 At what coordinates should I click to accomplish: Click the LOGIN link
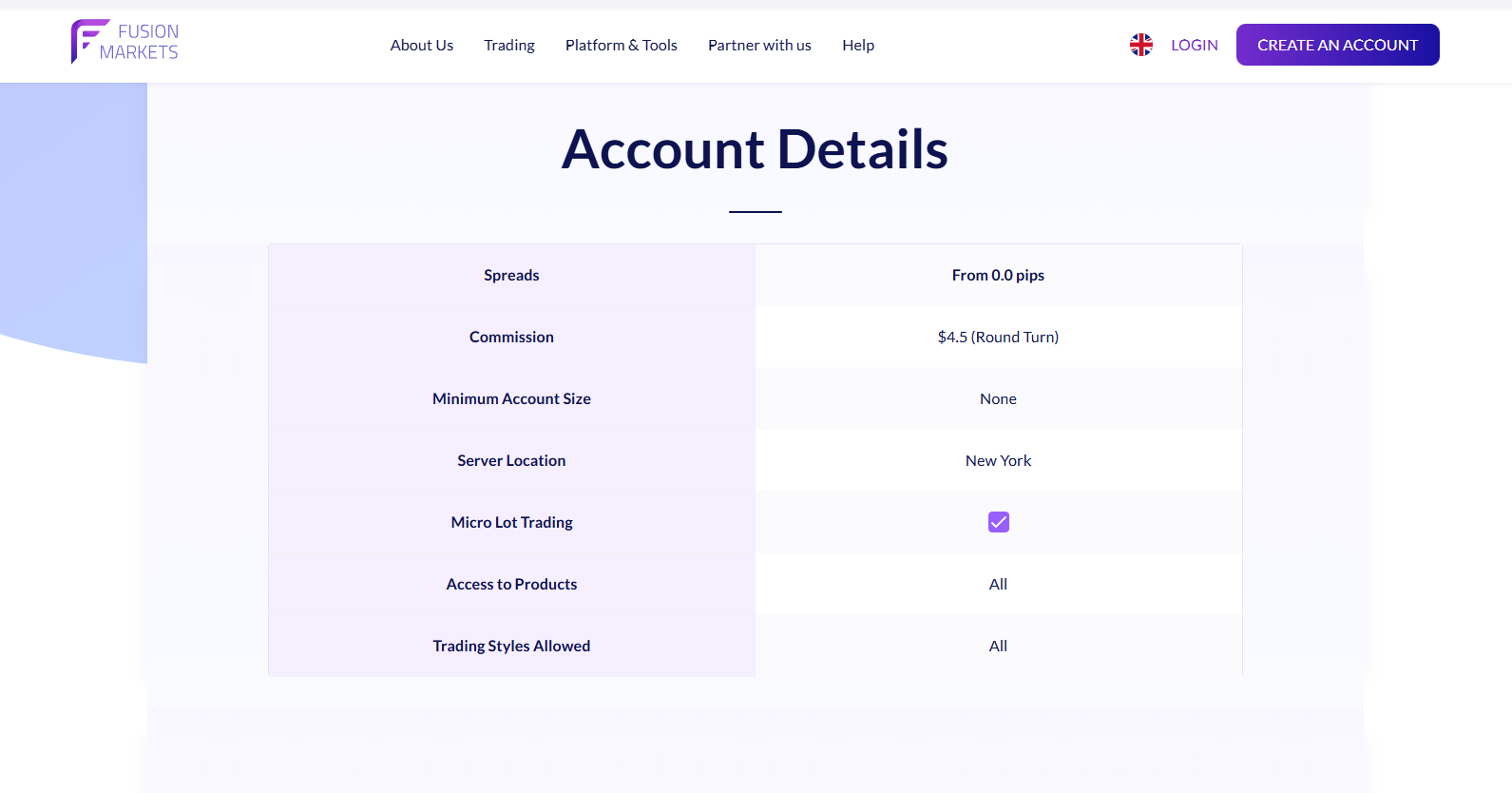point(1194,45)
